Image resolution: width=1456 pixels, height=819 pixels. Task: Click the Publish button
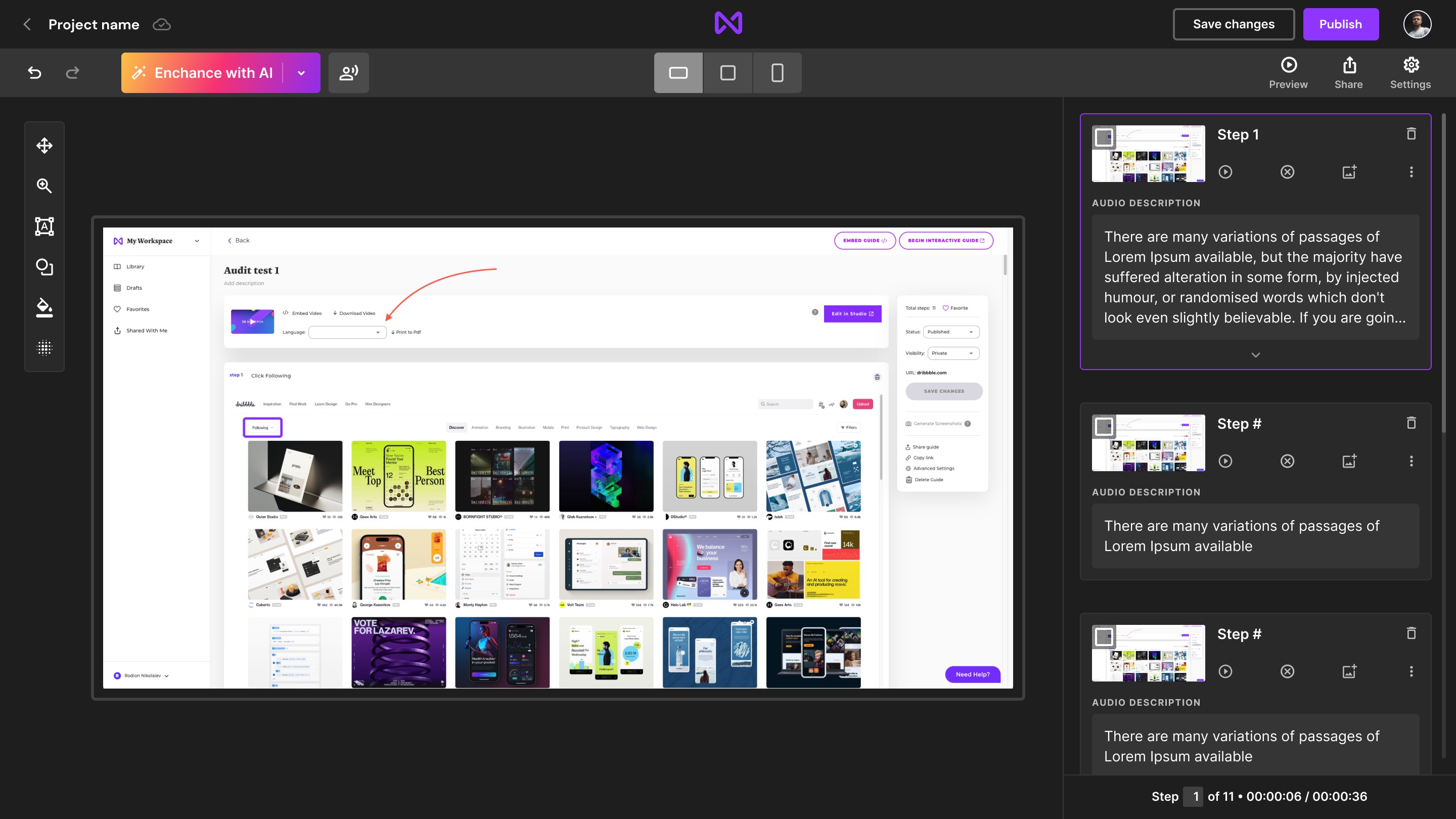click(x=1340, y=24)
